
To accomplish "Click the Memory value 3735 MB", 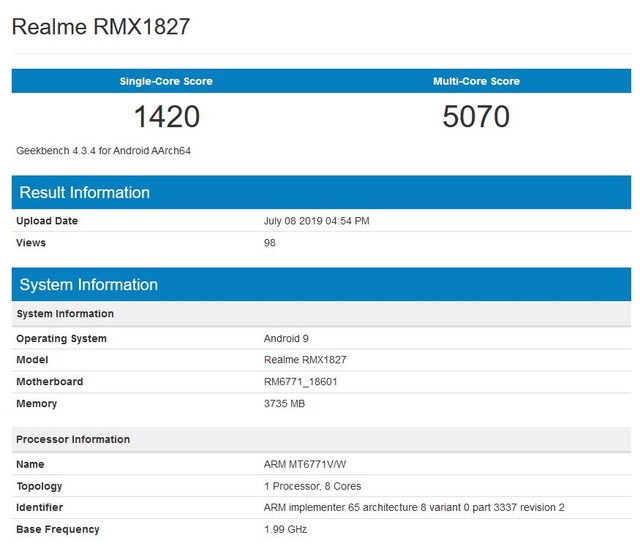I will [284, 404].
